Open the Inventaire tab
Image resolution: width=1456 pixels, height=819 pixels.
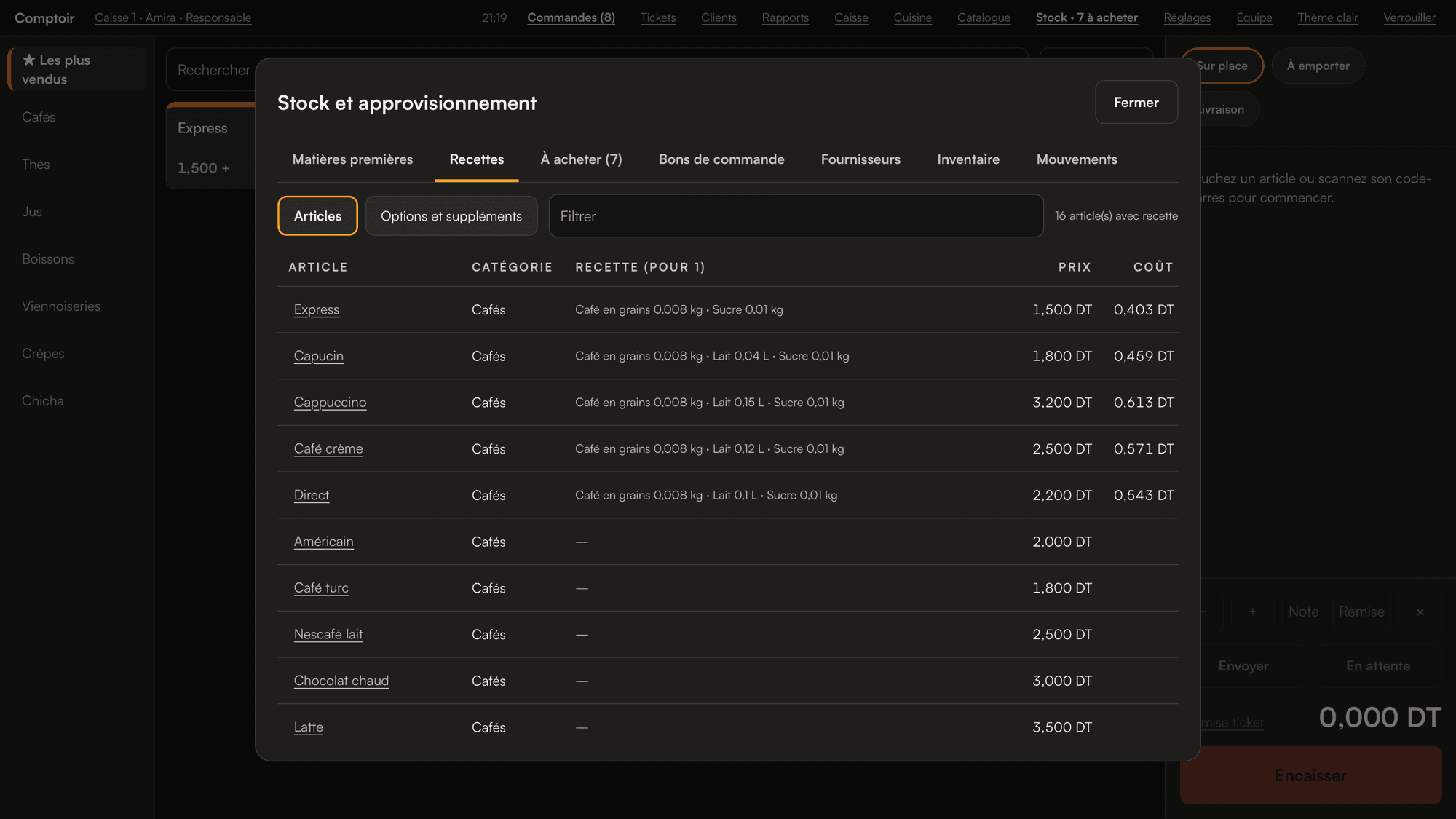968,159
